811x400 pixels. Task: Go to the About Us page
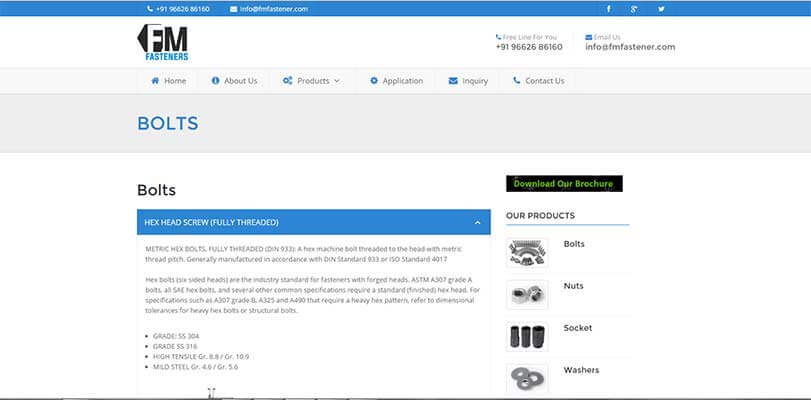pyautogui.click(x=234, y=81)
